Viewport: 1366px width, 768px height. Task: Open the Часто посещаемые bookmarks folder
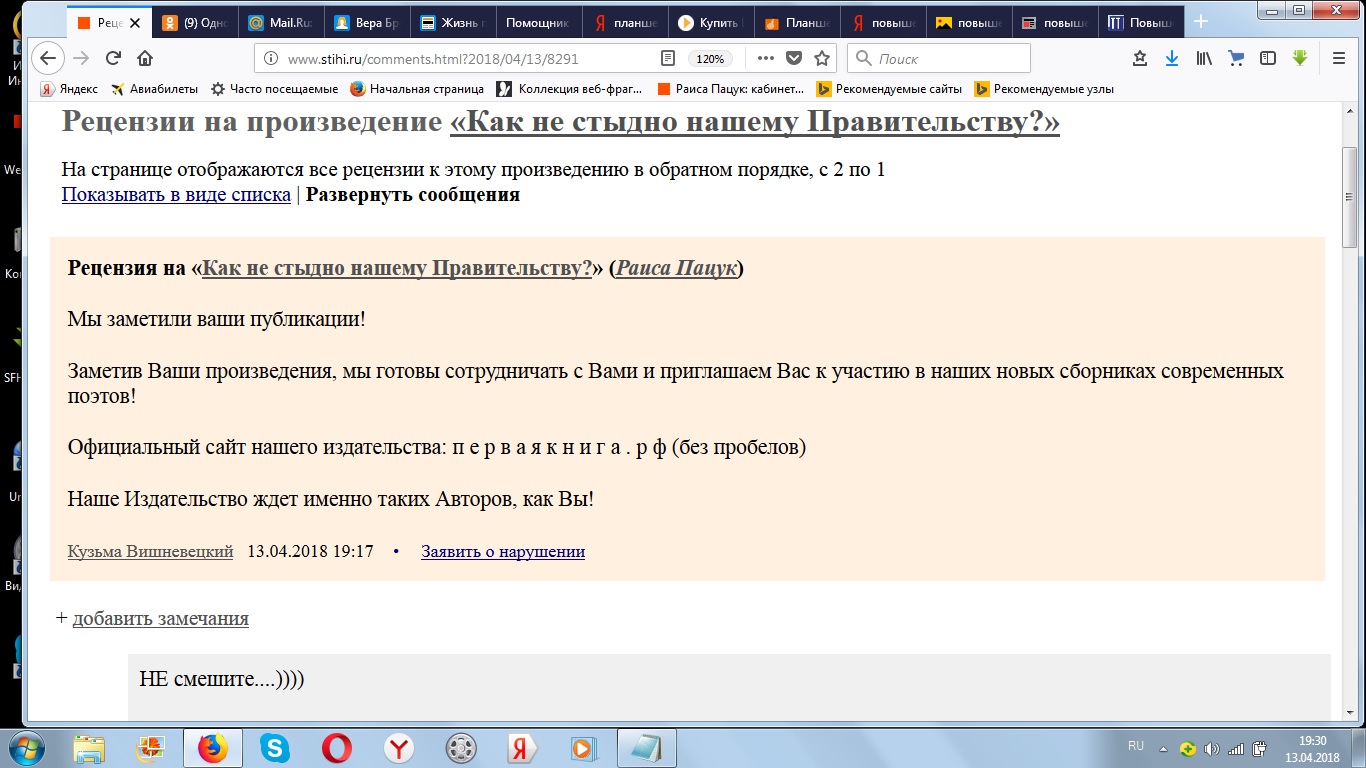click(275, 89)
